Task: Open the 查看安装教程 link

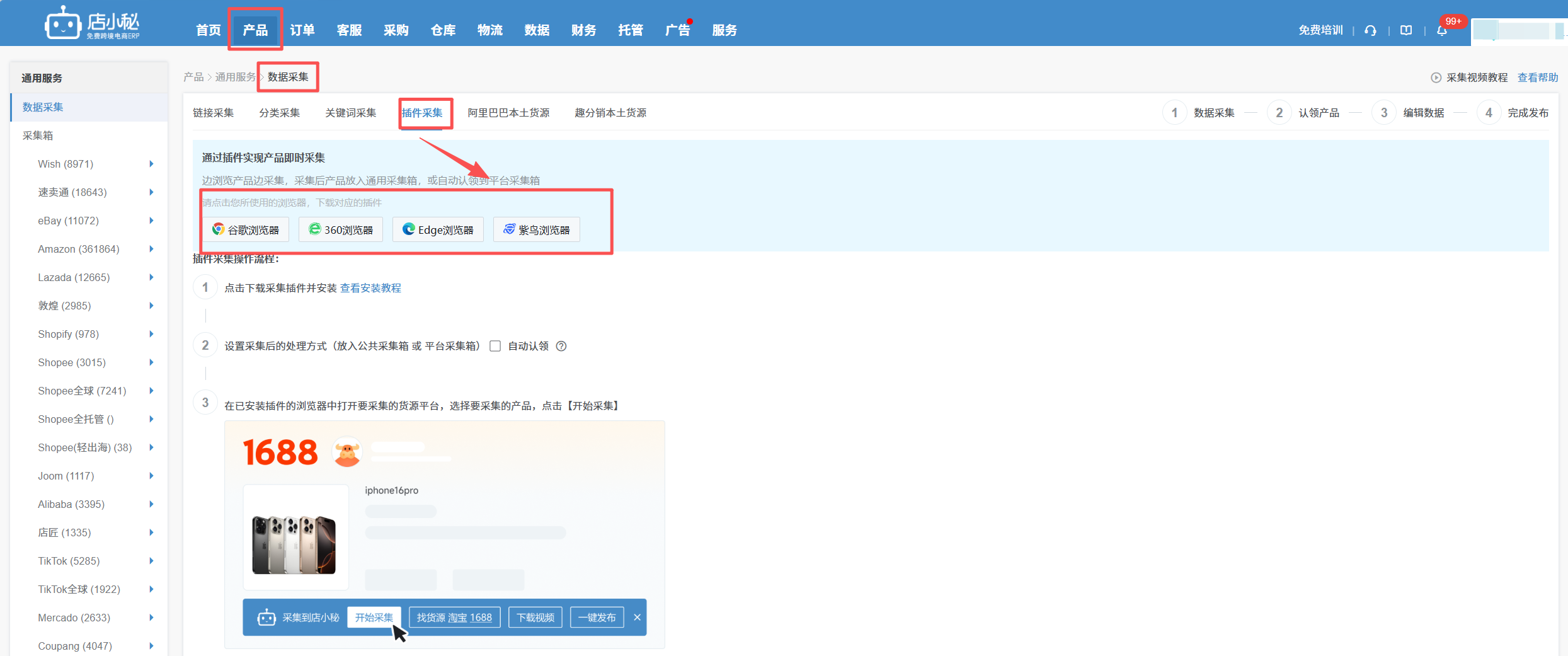Action: [x=370, y=288]
